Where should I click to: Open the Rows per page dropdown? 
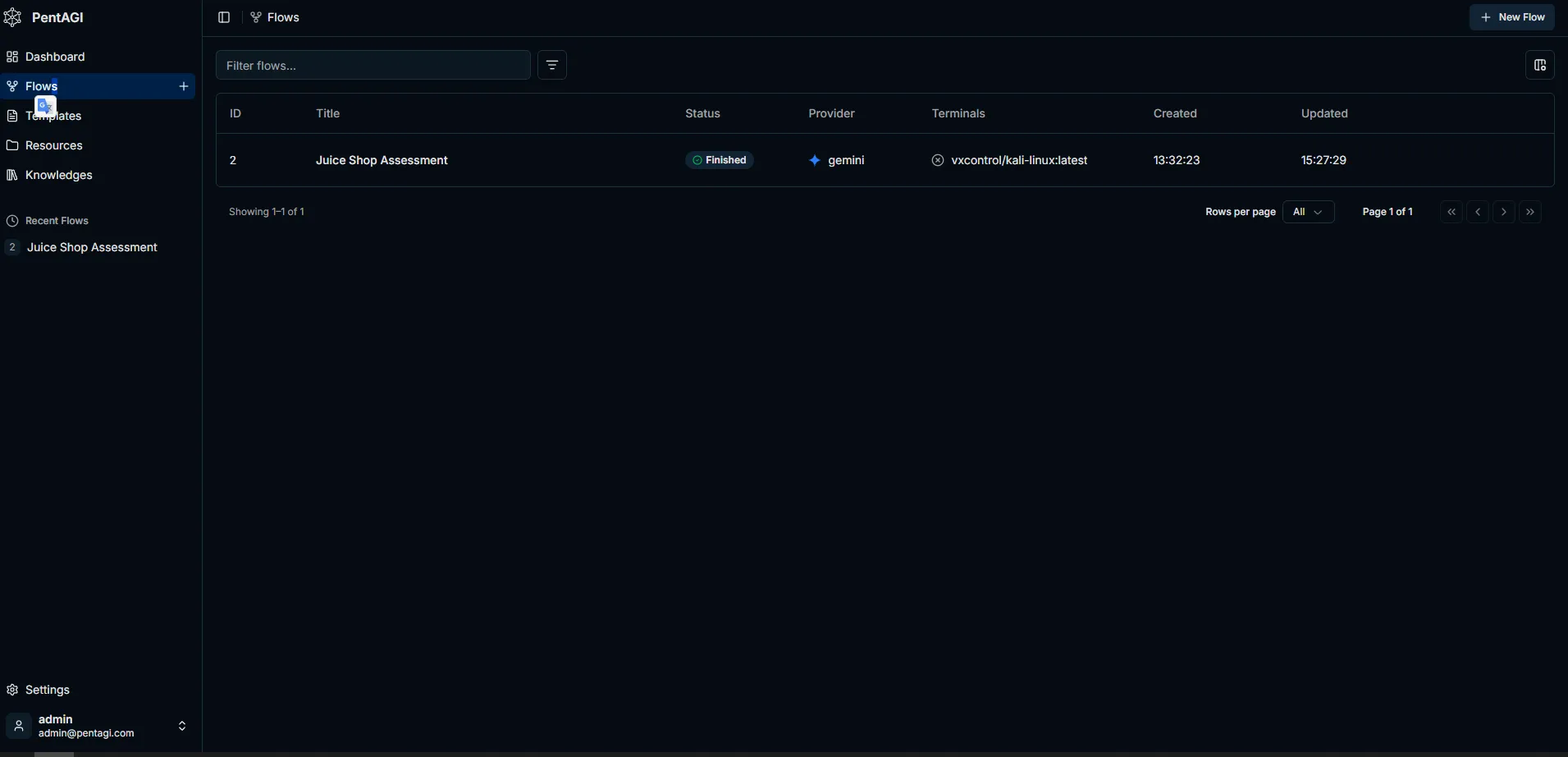tap(1309, 212)
